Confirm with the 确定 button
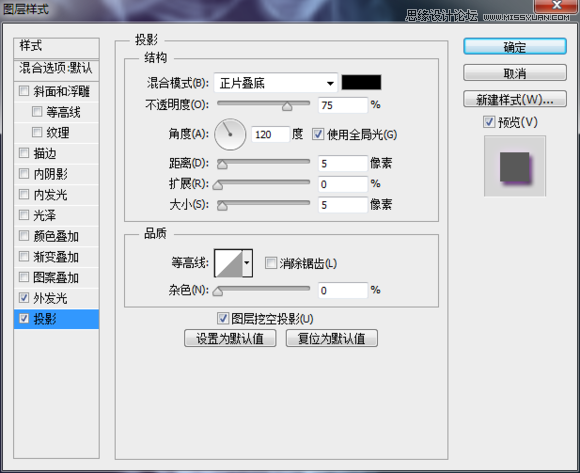 515,47
